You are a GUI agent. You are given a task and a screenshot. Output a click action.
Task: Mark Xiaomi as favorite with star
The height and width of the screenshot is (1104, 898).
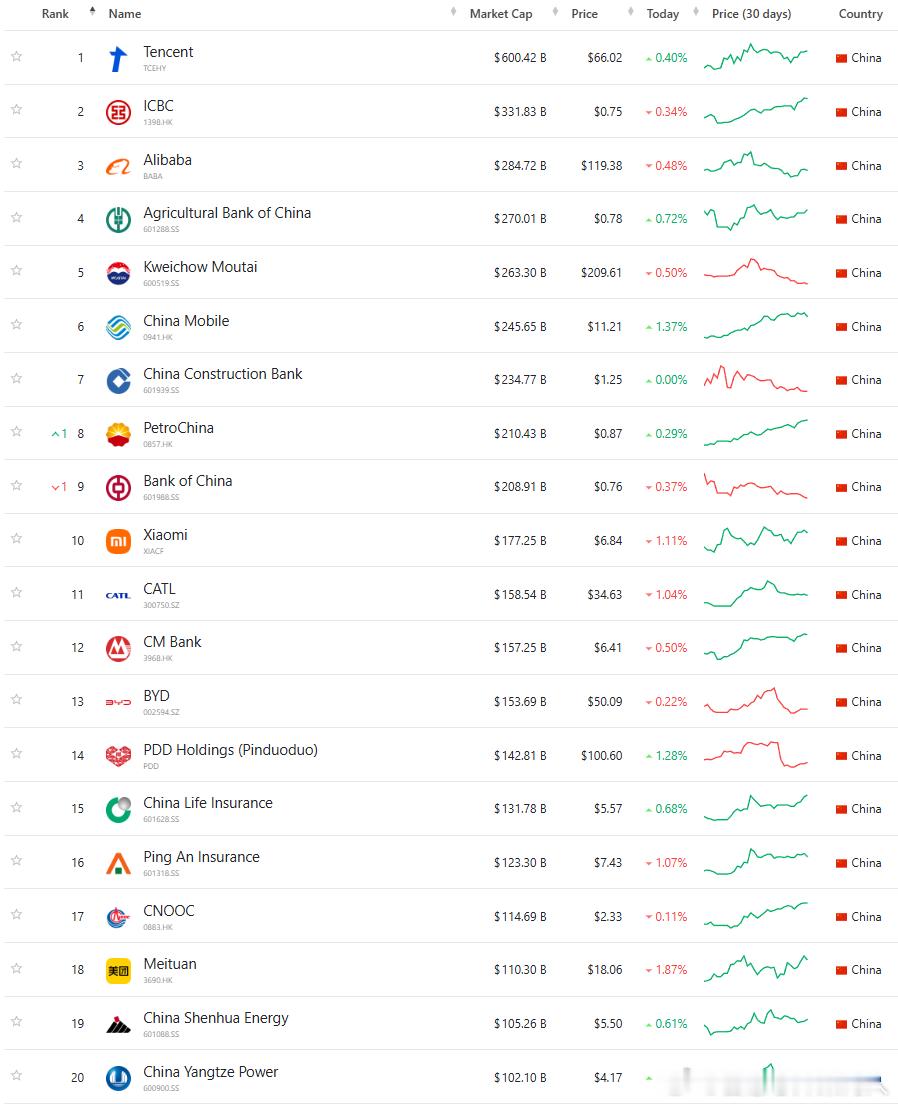(16, 539)
